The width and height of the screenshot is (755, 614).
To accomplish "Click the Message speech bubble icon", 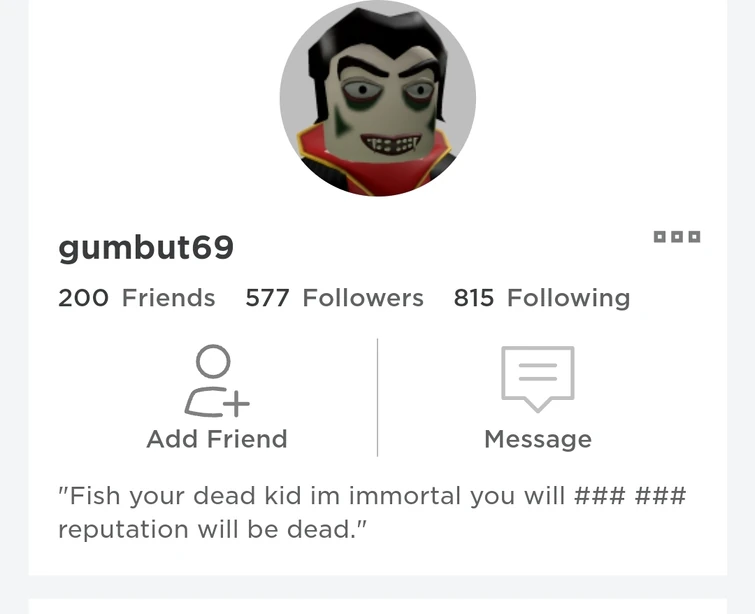I will point(538,379).
